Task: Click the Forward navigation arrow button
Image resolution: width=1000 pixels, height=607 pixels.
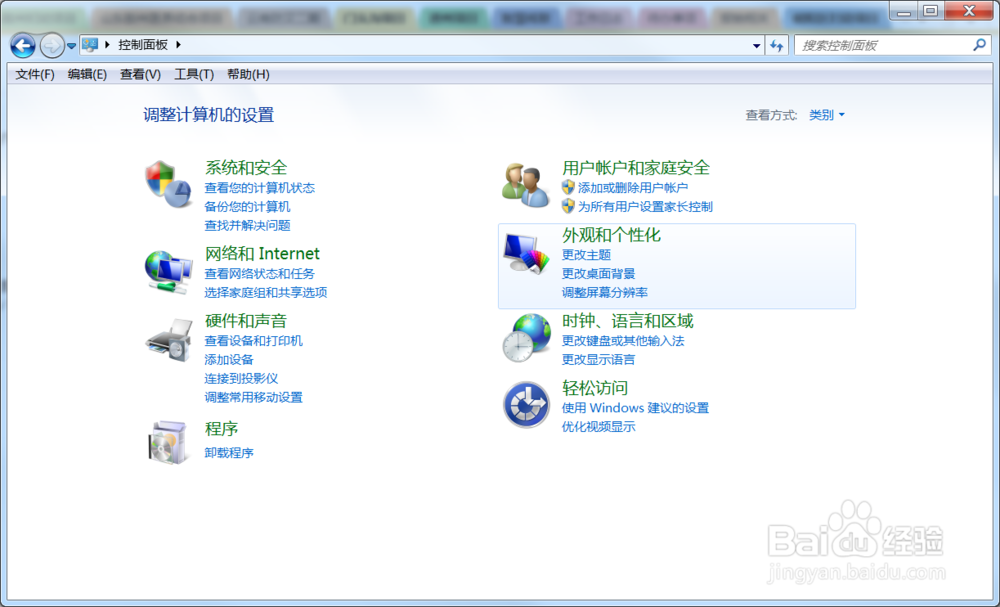Action: click(52, 45)
